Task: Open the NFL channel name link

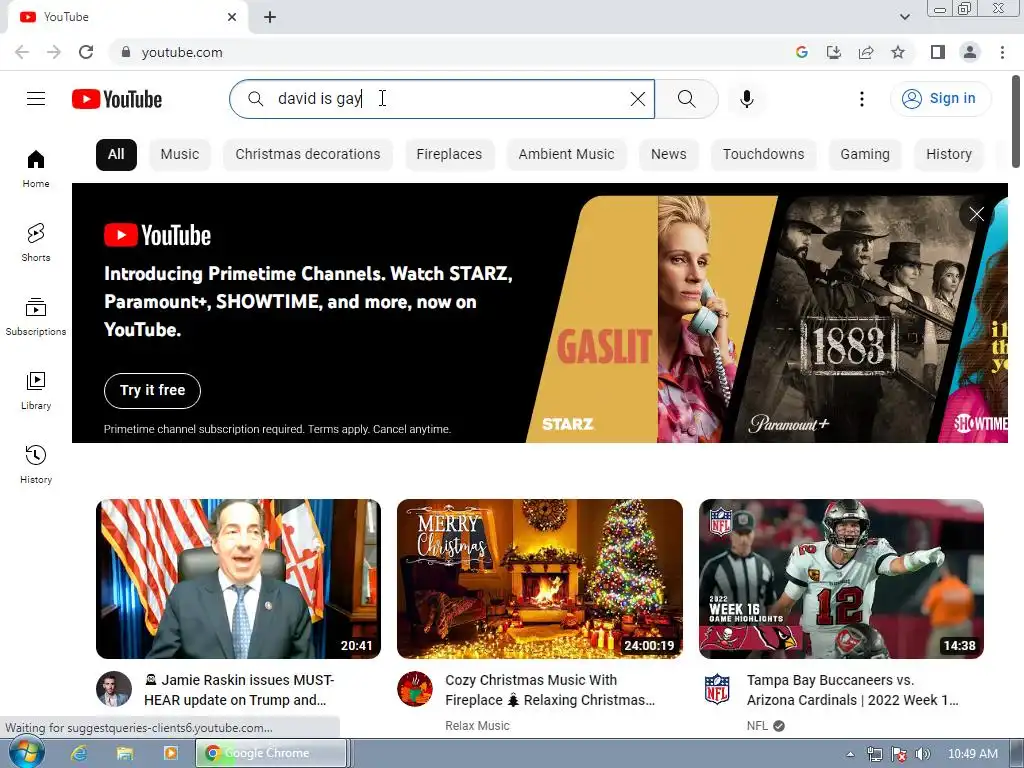Action: [758, 726]
